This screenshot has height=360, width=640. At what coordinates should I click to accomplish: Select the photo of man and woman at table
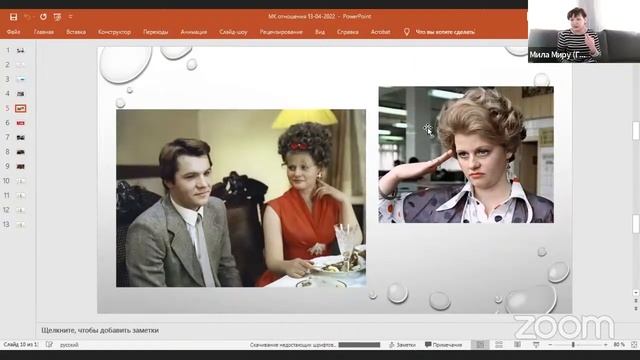coord(241,198)
